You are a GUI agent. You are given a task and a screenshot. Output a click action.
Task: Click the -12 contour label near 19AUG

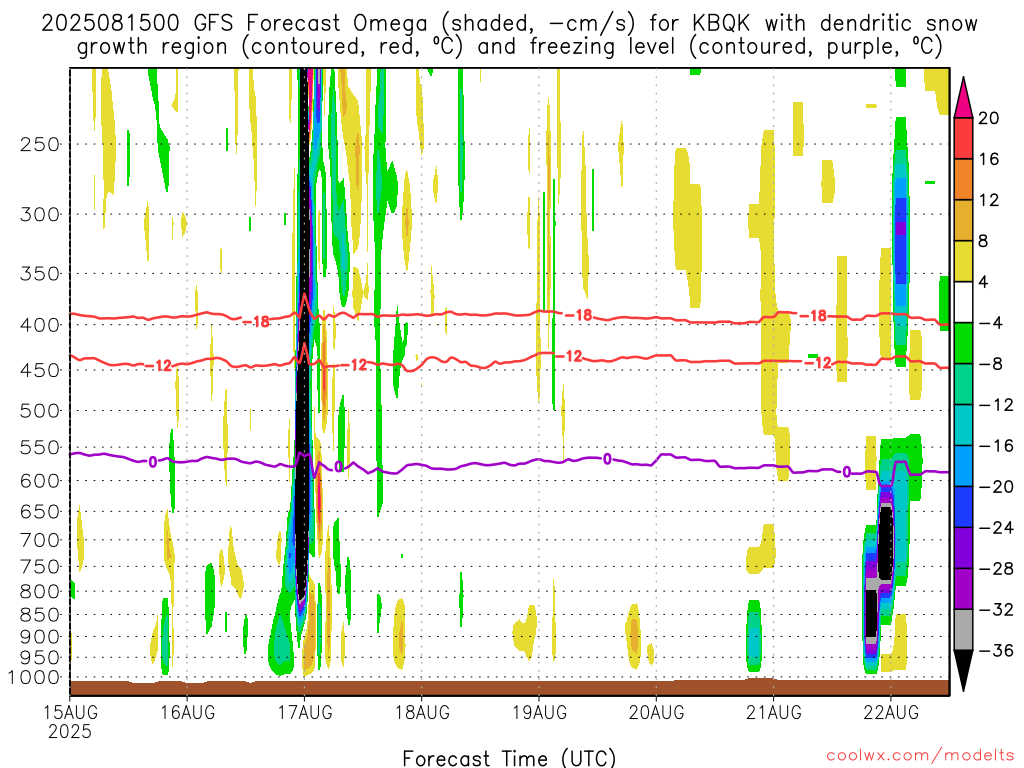point(568,357)
